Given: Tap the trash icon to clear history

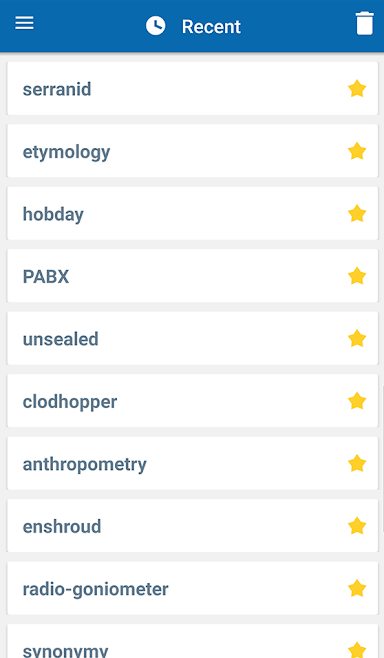Looking at the screenshot, I should [x=364, y=24].
